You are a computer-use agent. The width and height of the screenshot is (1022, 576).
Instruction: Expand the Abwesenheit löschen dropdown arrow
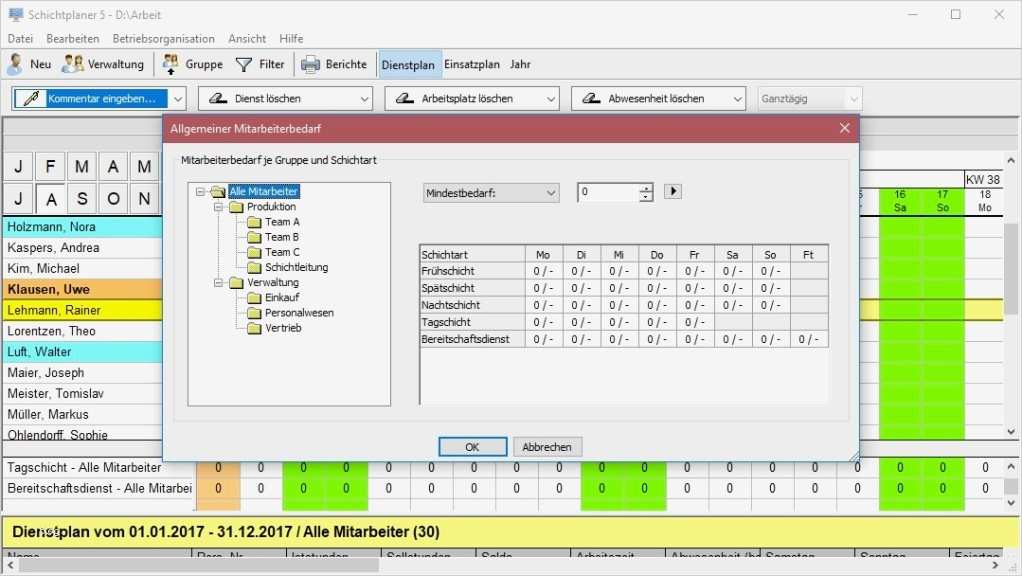pyautogui.click(x=737, y=99)
